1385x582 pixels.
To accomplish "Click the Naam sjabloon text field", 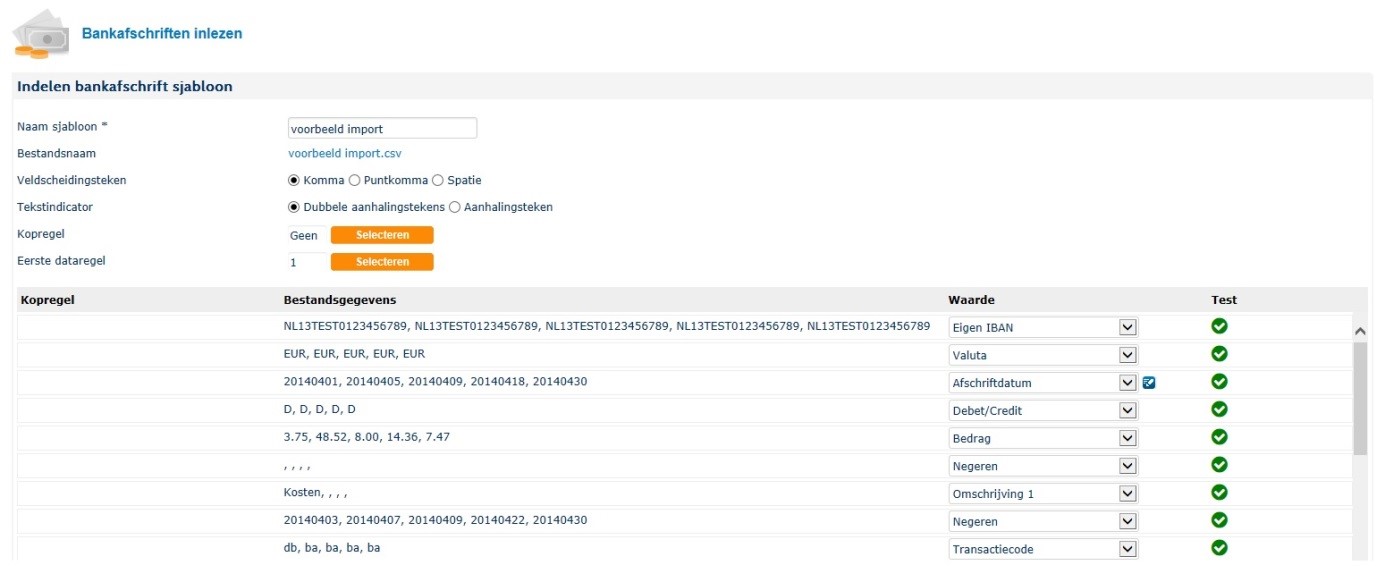I will click(381, 128).
